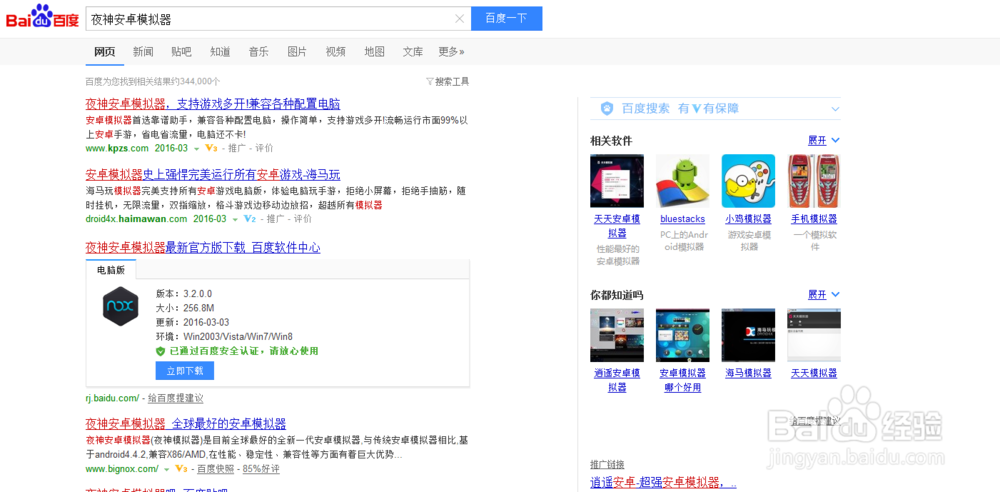
Task: Click 天天模拟器 thumbnail
Action: click(x=814, y=336)
